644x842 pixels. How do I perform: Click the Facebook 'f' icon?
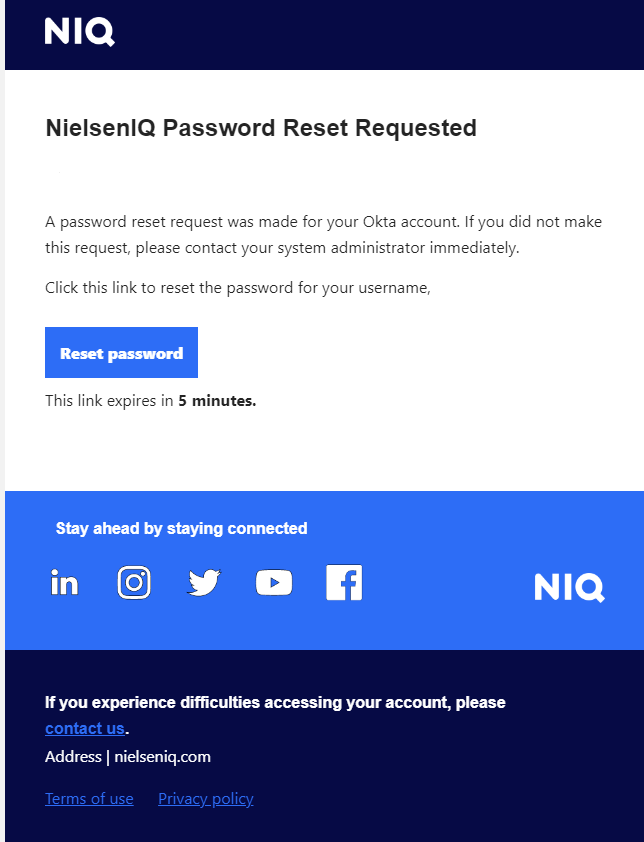pyautogui.click(x=344, y=582)
